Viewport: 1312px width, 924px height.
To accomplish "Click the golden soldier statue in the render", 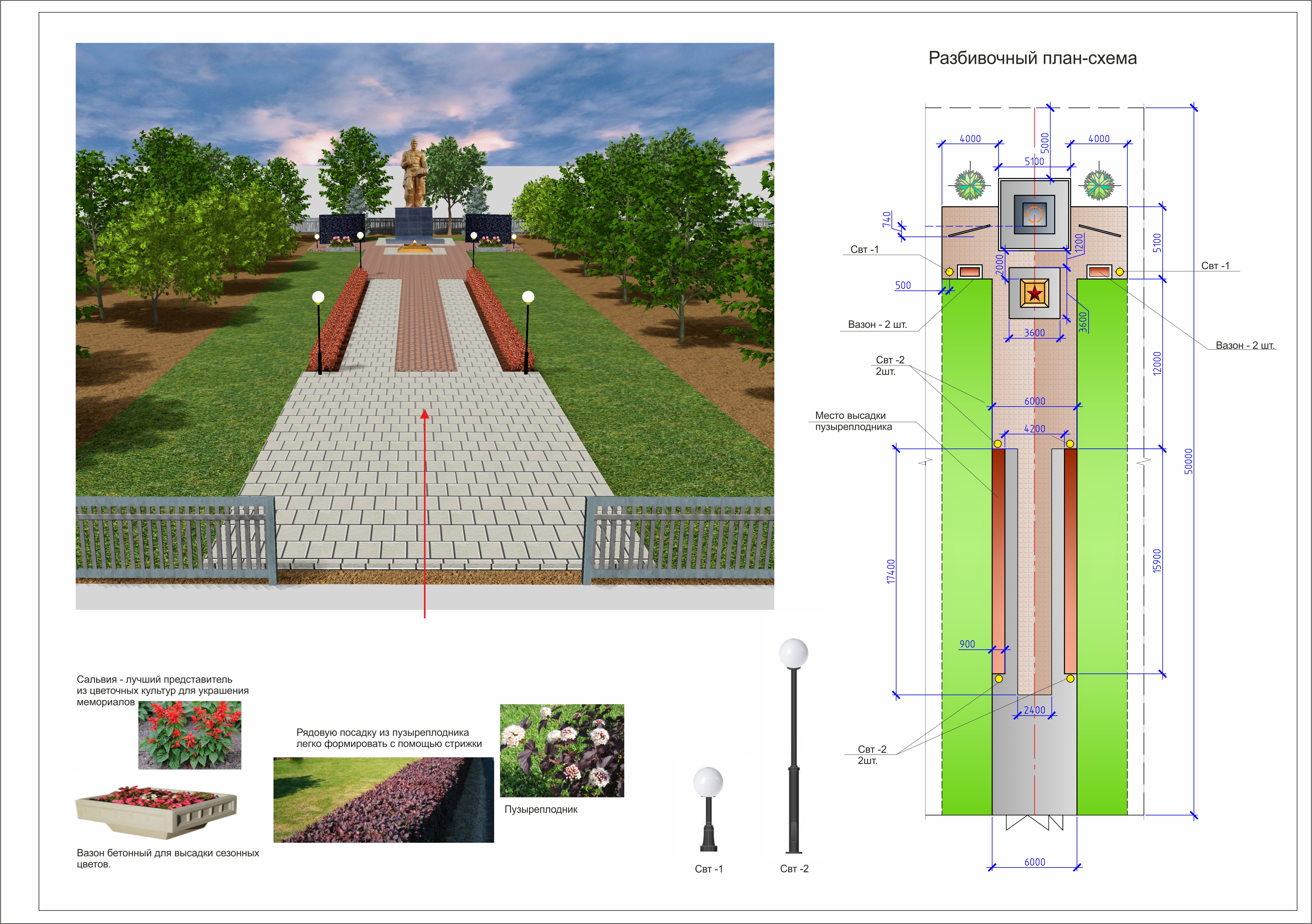I will click(x=414, y=173).
